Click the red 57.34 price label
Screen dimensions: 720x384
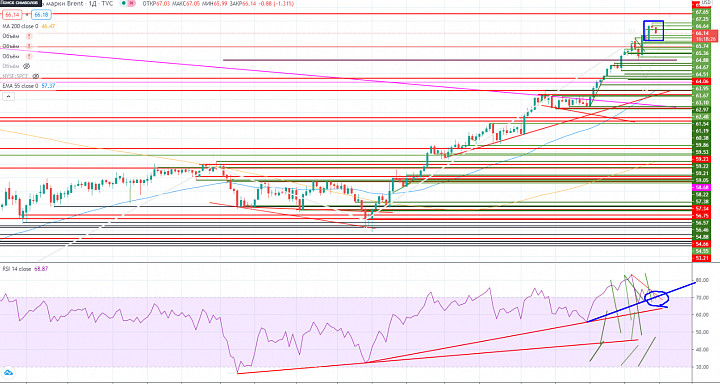pos(701,208)
